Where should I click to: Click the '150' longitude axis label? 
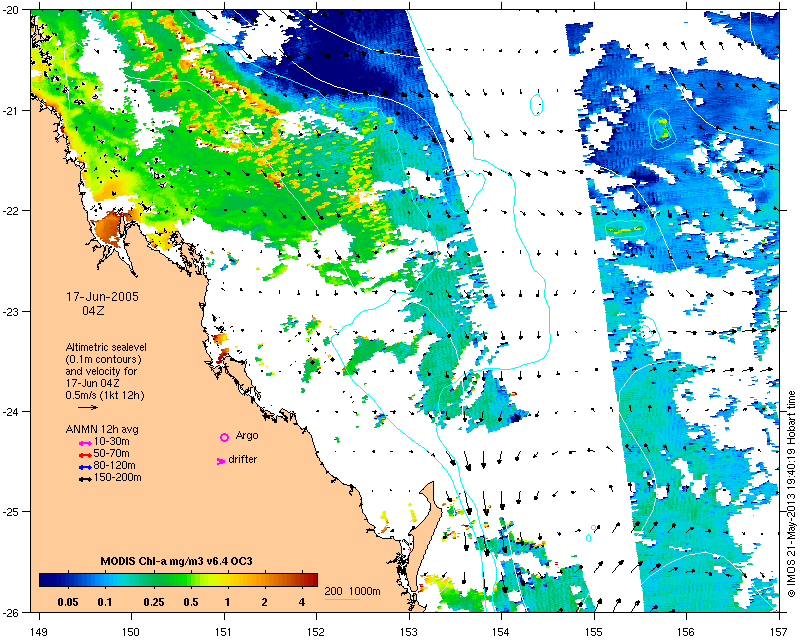pyautogui.click(x=131, y=632)
